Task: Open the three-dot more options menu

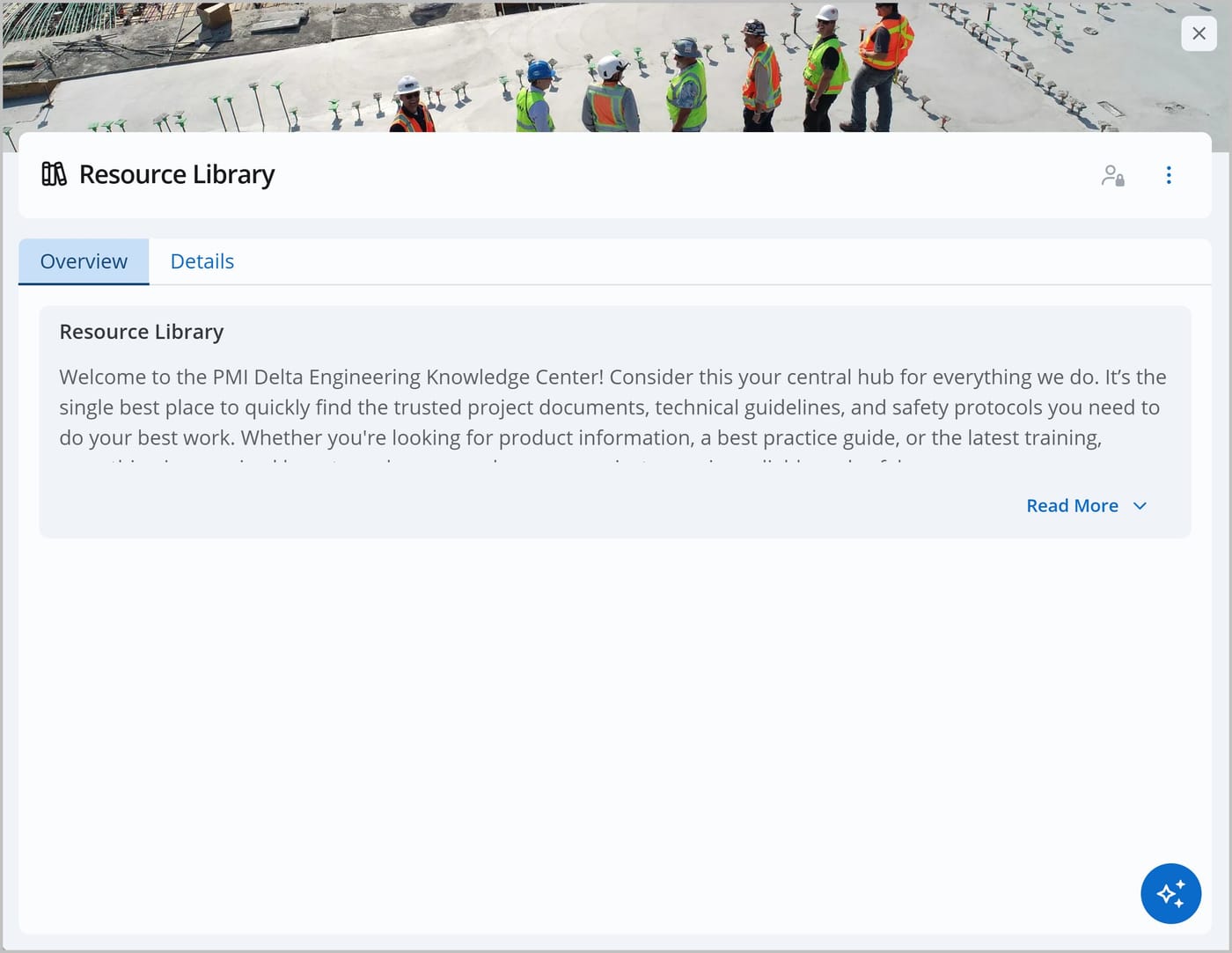Action: [x=1169, y=175]
